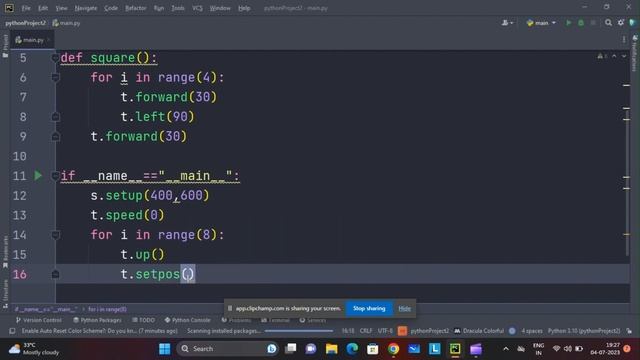Click 'for i in range(8)' breadcrumb below editor
Viewport: 640px width, 360px height.
point(107,309)
